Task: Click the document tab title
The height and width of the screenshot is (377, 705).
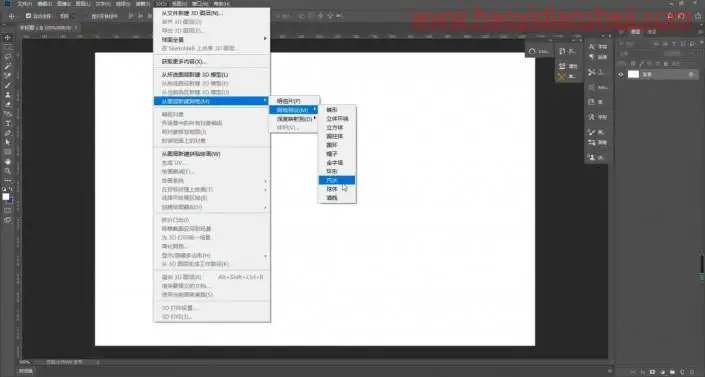Action: [45, 28]
